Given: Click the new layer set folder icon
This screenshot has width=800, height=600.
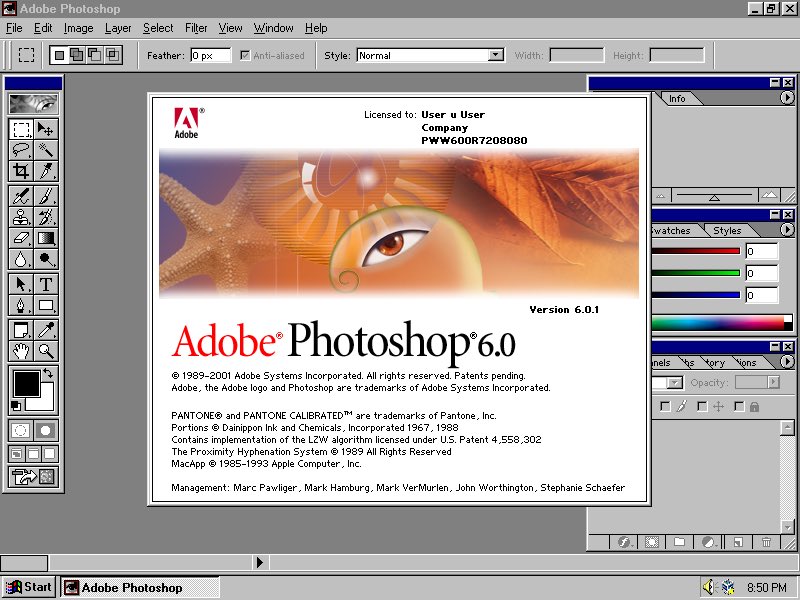Looking at the screenshot, I should [679, 542].
